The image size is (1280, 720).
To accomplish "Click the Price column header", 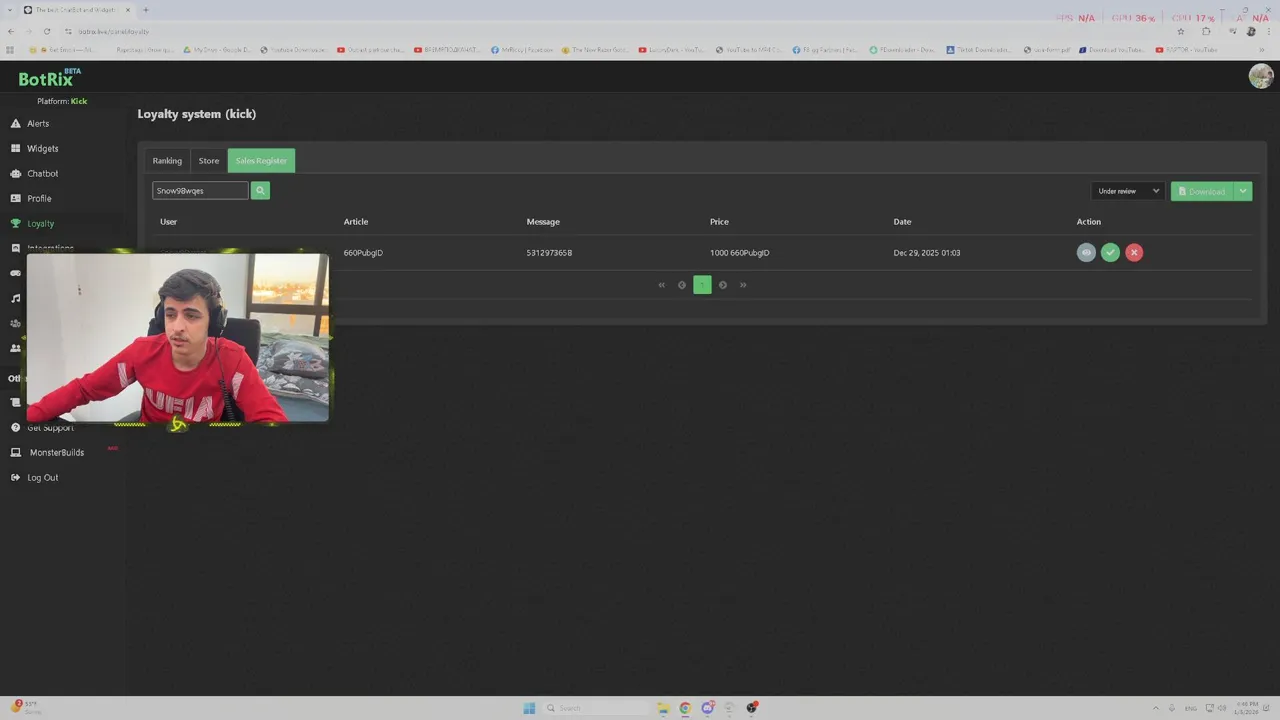I will (x=719, y=222).
